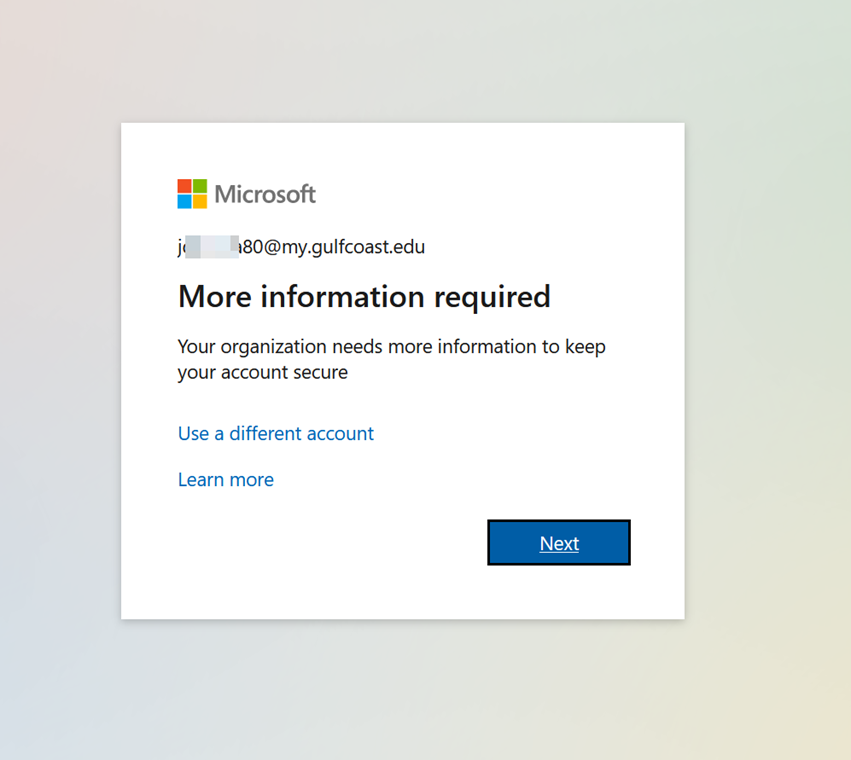Click empty white space left of Next
The width and height of the screenshot is (851, 760).
click(330, 543)
